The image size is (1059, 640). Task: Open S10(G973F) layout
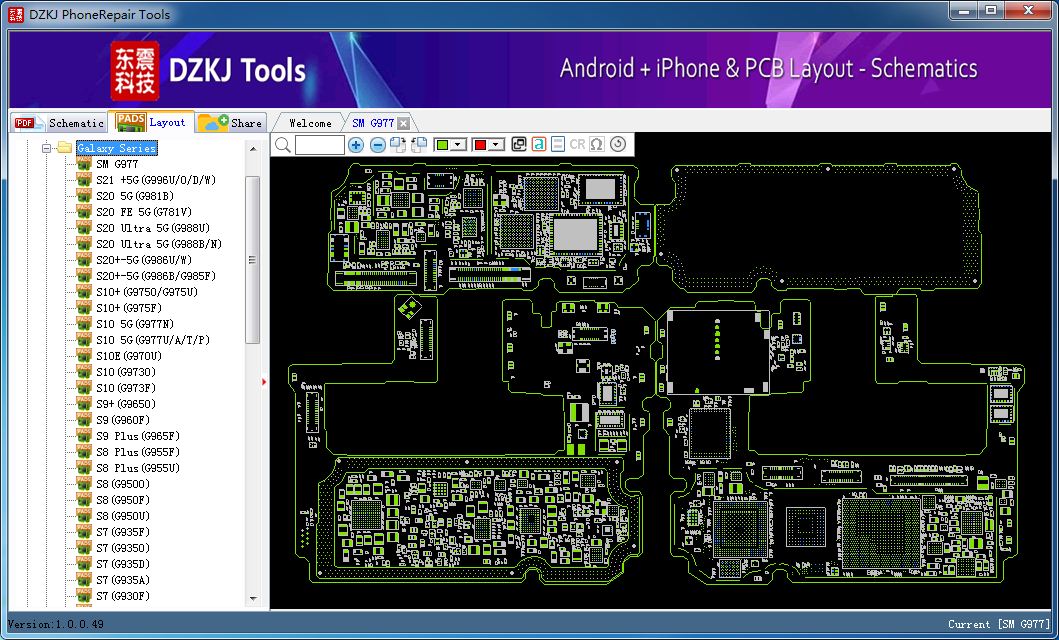click(126, 388)
